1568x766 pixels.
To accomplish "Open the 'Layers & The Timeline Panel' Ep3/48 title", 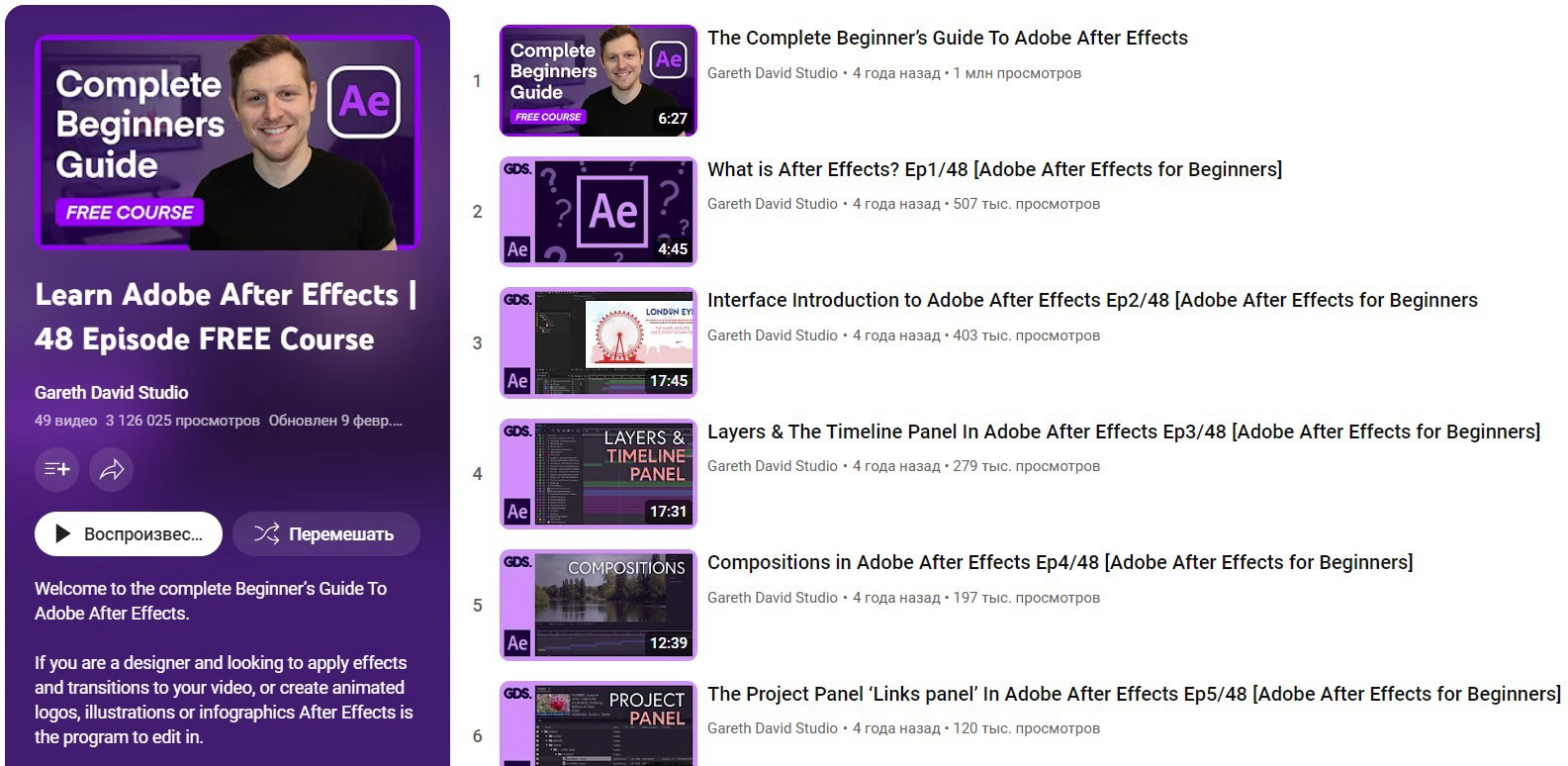I will click(x=1124, y=431).
